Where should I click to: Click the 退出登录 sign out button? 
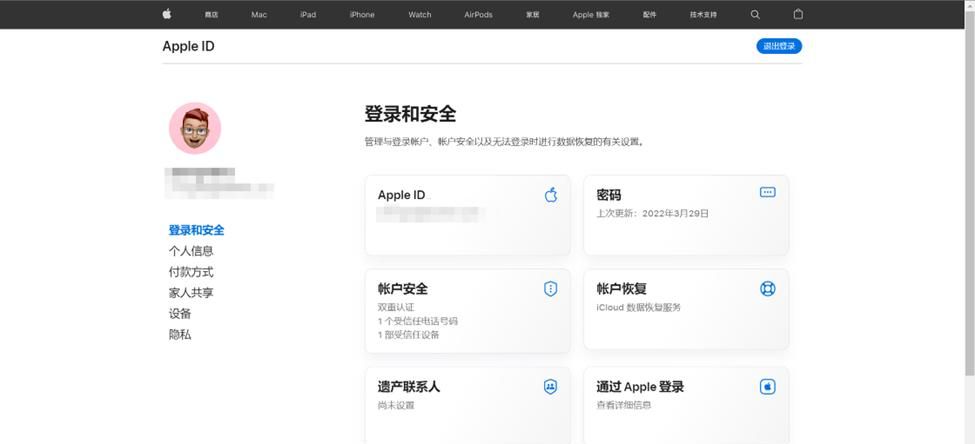(x=779, y=46)
